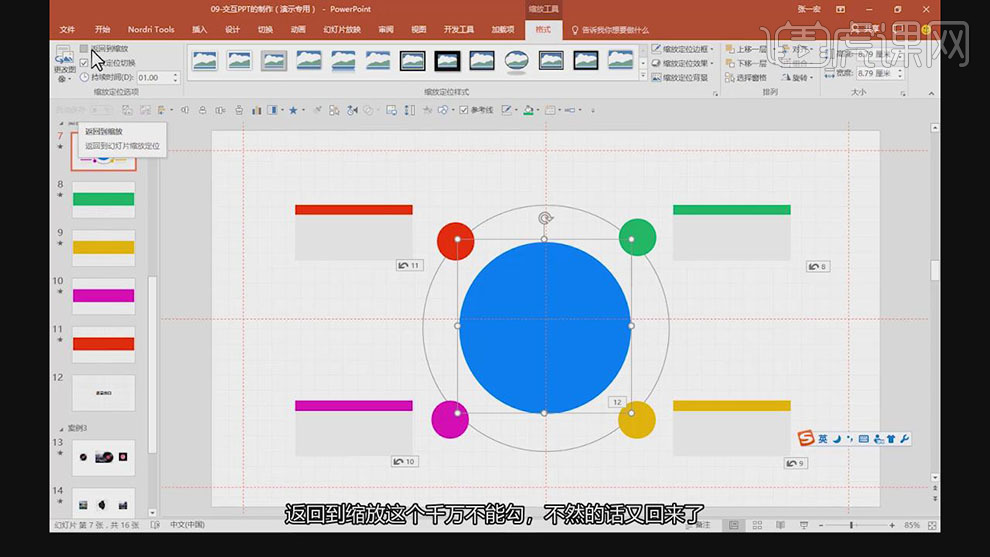
Task: Uncheck the 缩放定位切换 checkbox
Action: click(x=84, y=62)
